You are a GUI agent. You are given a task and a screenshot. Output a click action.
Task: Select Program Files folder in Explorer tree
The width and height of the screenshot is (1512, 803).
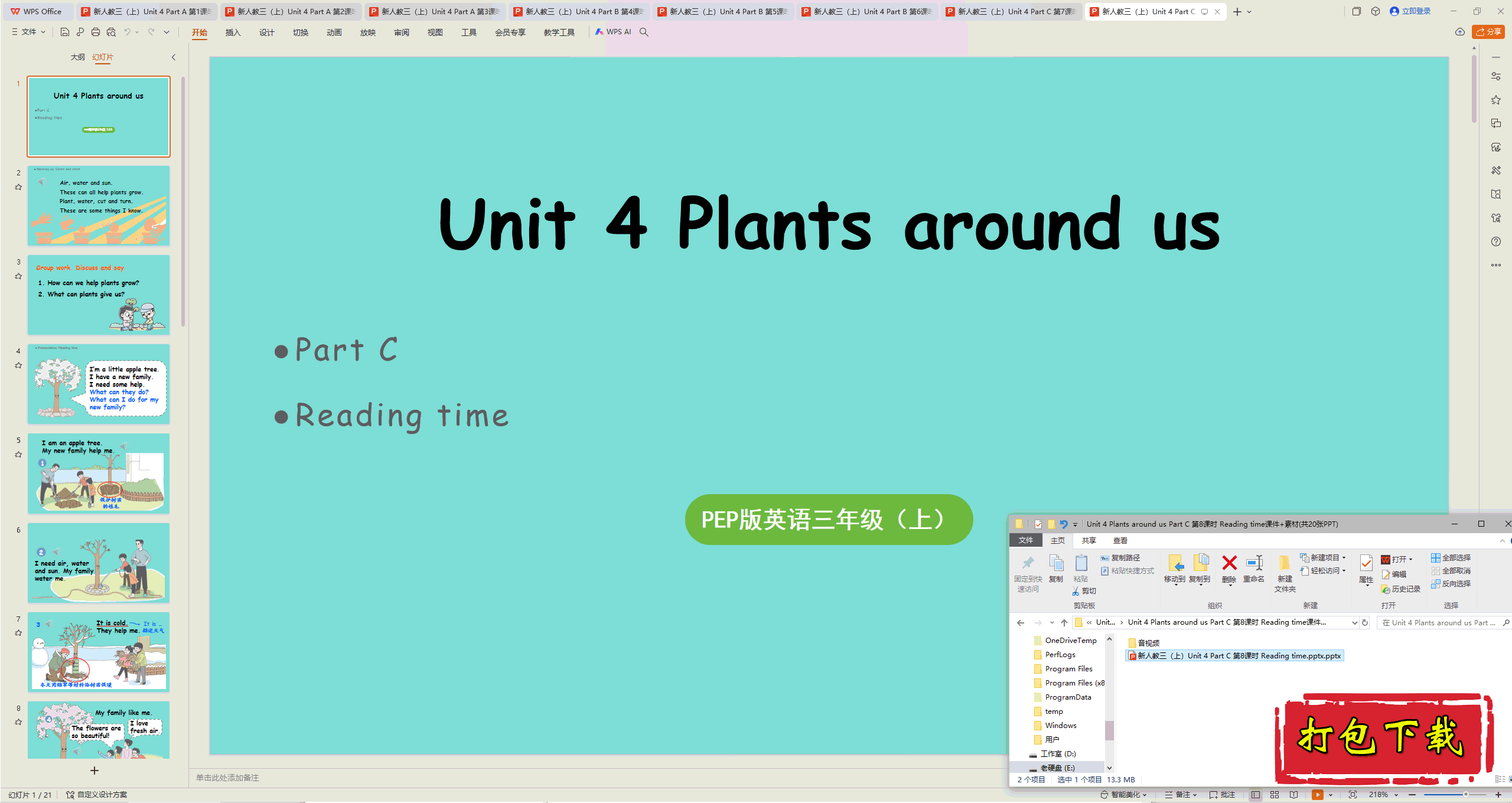click(x=1064, y=669)
